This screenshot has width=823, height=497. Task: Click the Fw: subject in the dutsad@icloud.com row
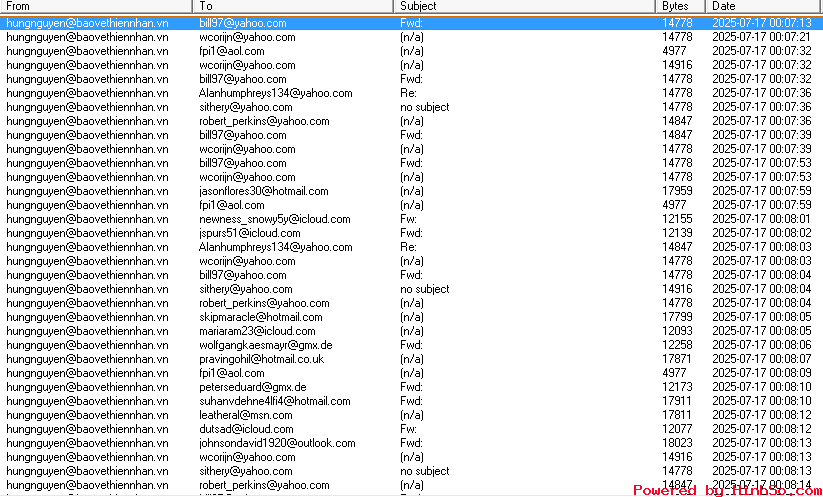coord(408,429)
